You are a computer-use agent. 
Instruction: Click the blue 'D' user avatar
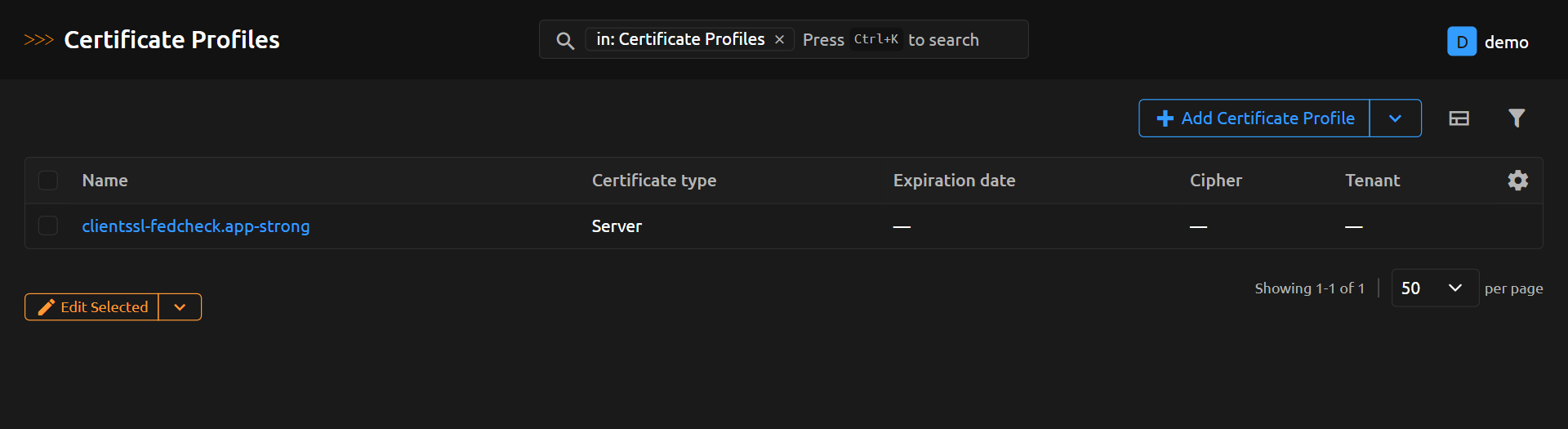coord(1461,42)
